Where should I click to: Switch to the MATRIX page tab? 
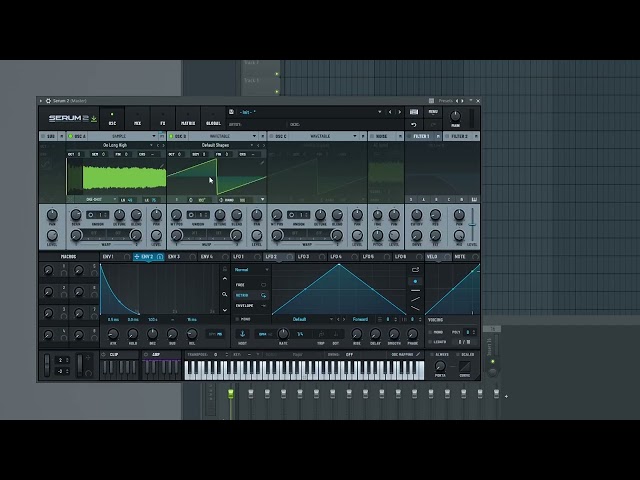[x=188, y=118]
